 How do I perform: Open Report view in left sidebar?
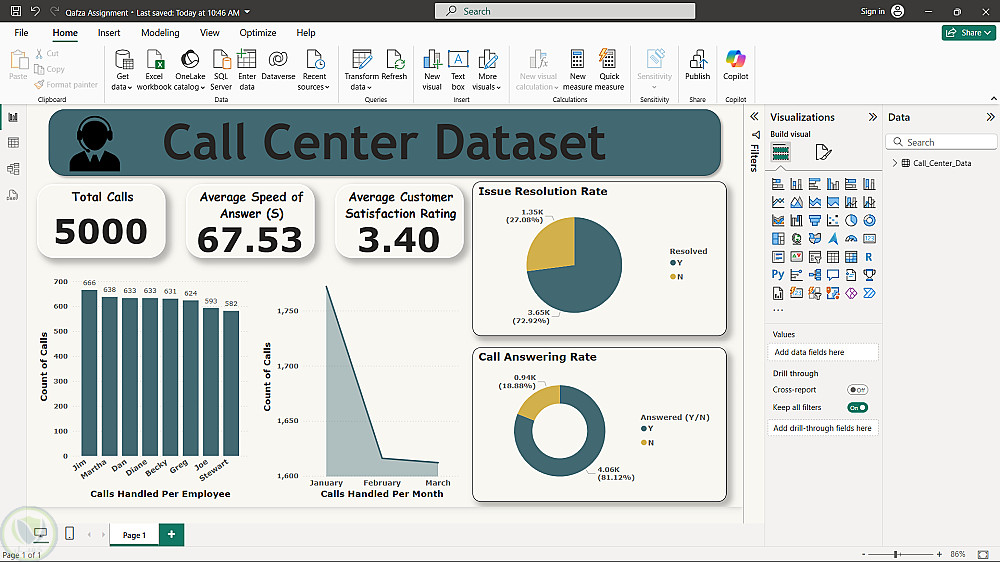click(x=13, y=117)
